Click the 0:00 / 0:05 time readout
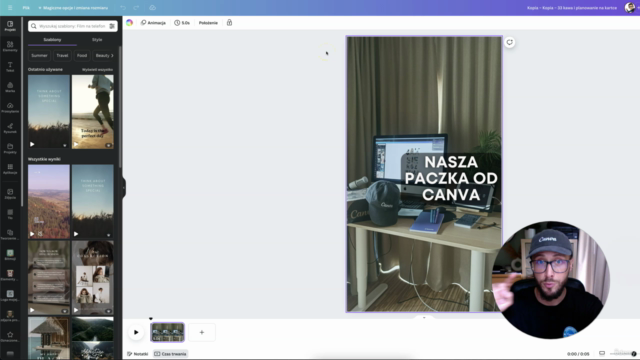This screenshot has height=360, width=640. (x=578, y=354)
